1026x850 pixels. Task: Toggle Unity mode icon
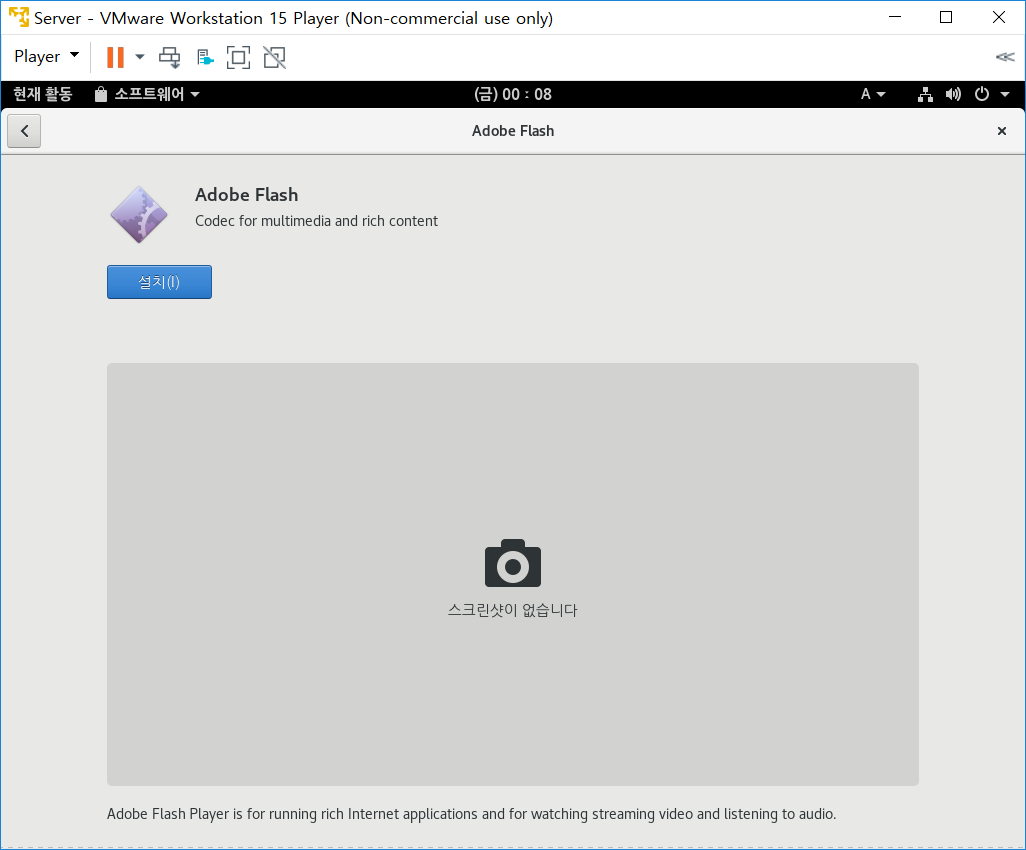coord(274,58)
